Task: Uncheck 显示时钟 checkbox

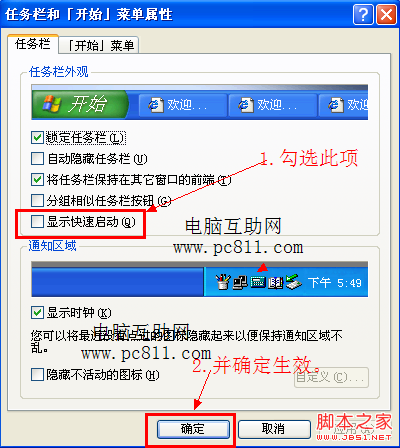Action: point(37,313)
